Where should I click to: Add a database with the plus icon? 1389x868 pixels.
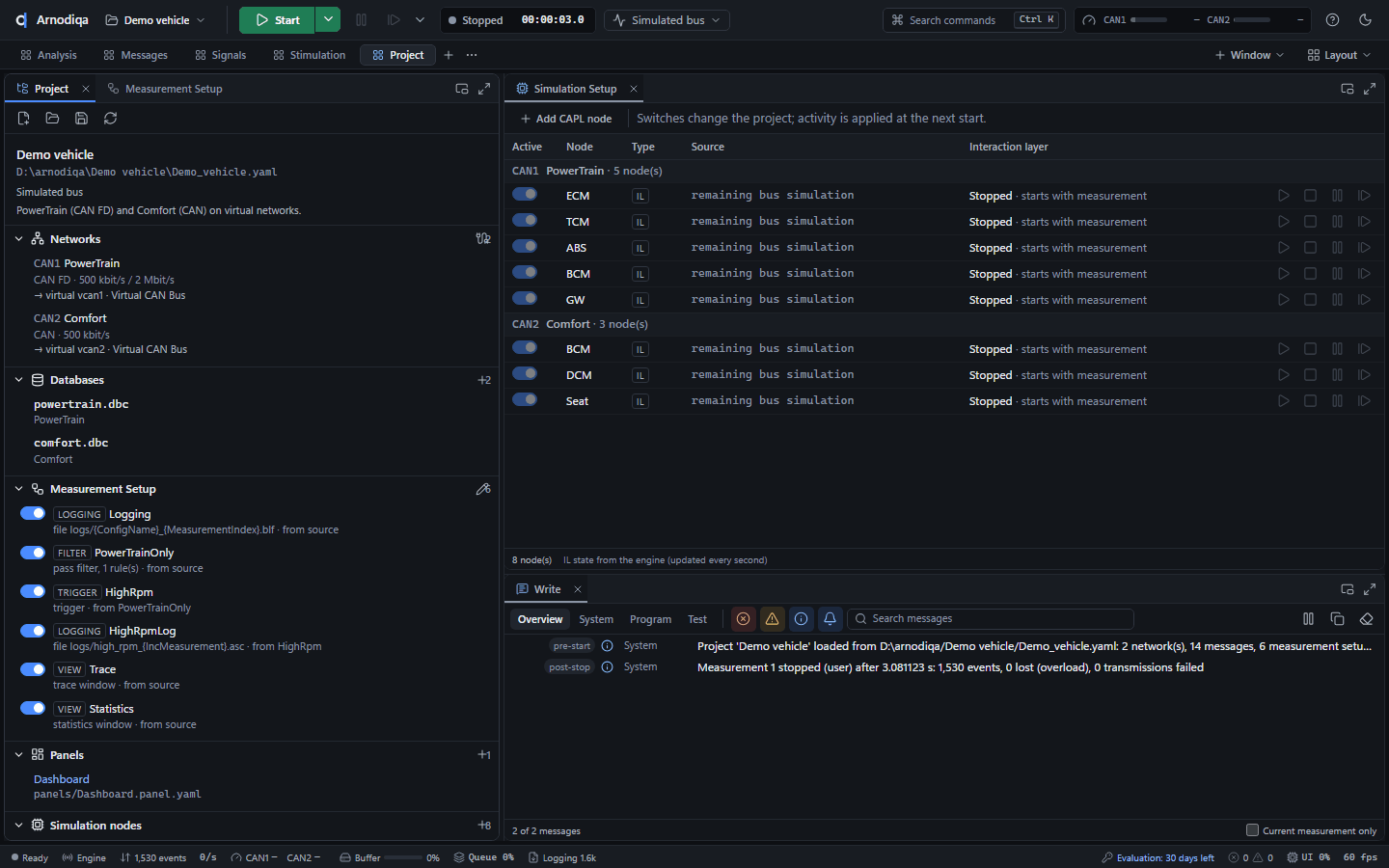click(x=484, y=380)
